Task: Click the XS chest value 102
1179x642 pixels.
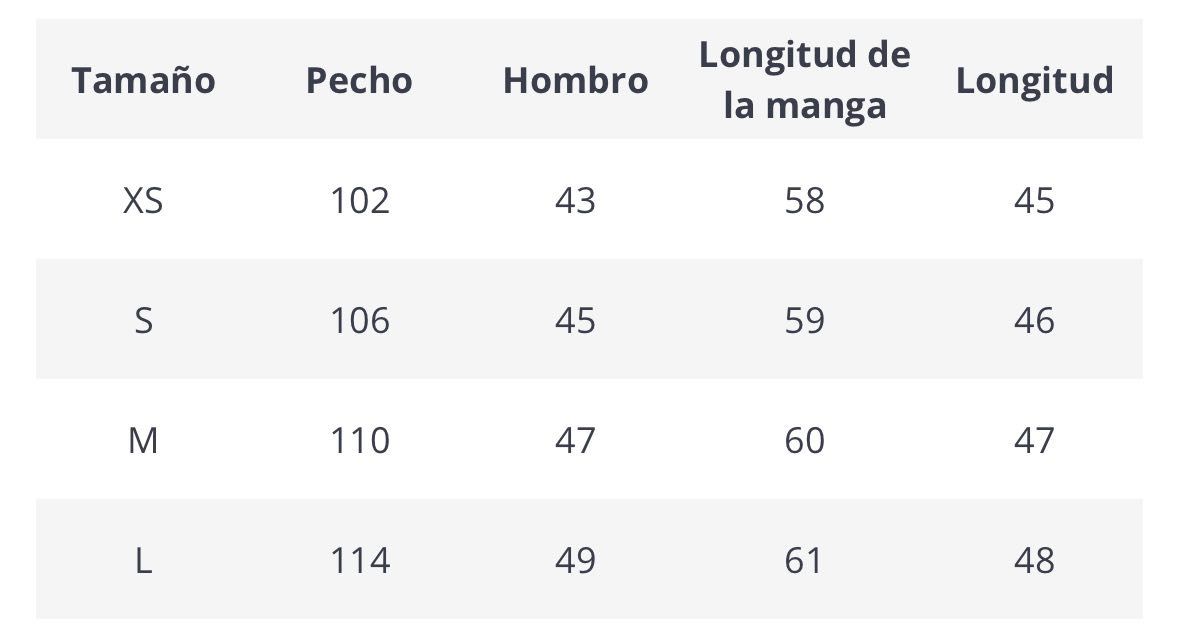Action: pyautogui.click(x=360, y=201)
